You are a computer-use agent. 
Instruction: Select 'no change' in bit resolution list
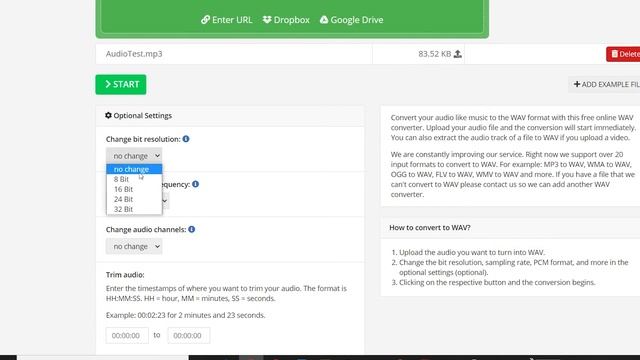[134, 169]
